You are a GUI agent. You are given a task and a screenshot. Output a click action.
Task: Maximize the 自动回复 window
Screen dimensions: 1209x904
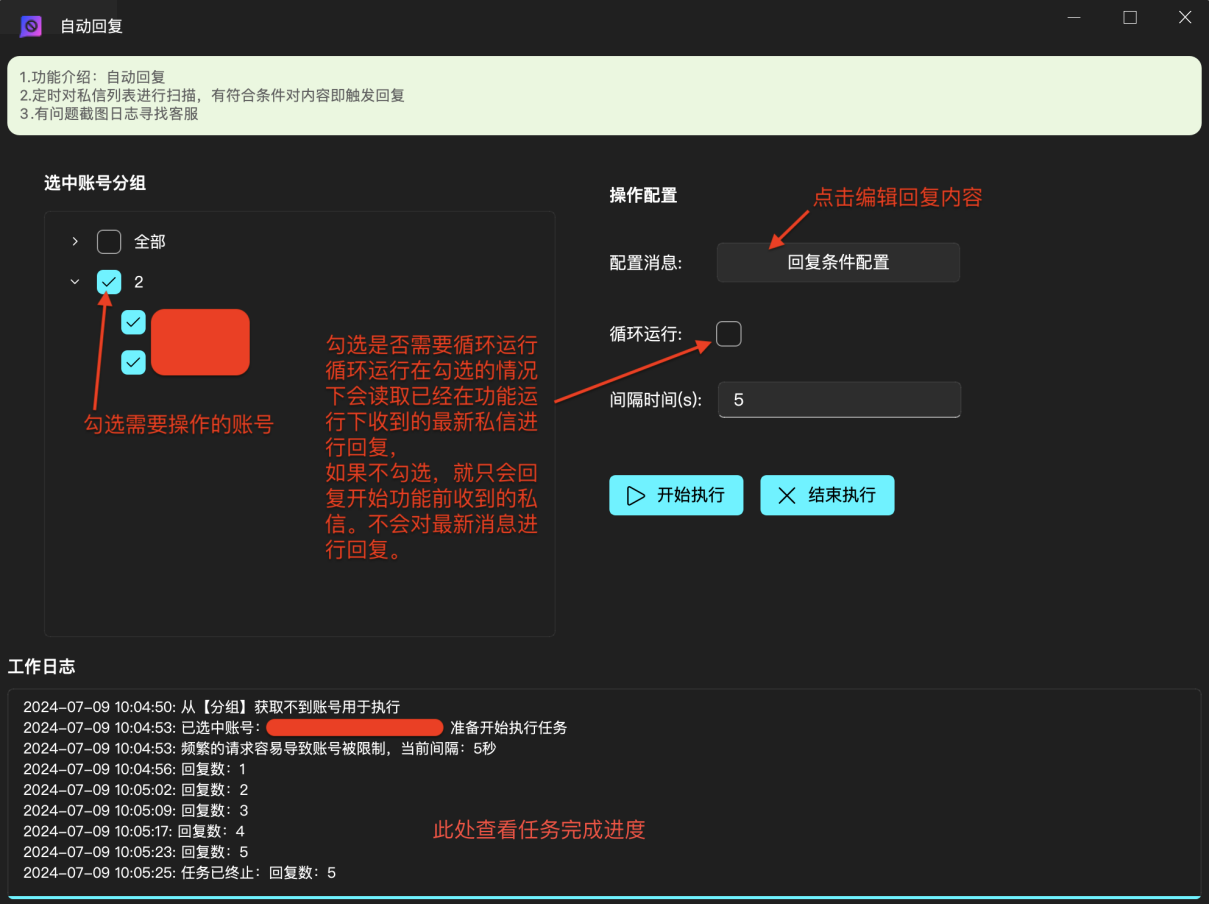pos(1130,18)
